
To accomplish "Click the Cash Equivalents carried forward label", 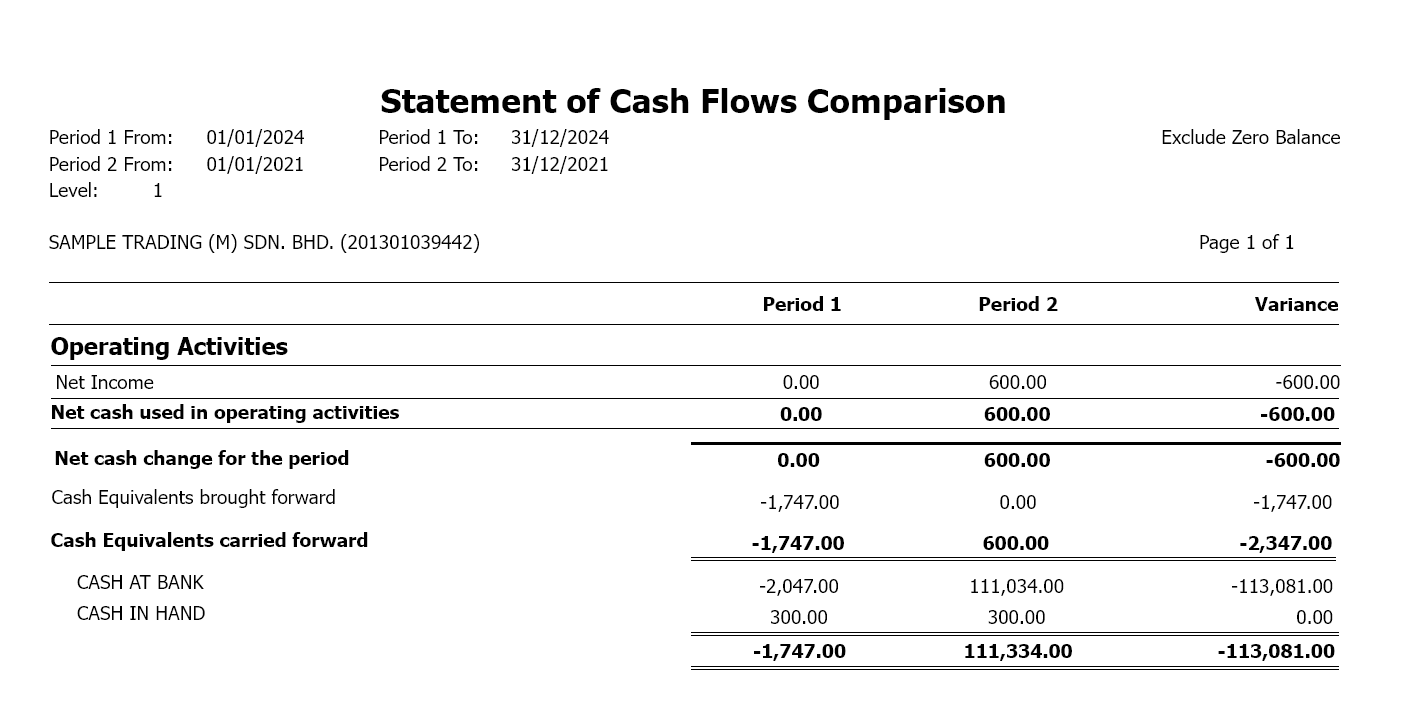I will click(x=209, y=541).
